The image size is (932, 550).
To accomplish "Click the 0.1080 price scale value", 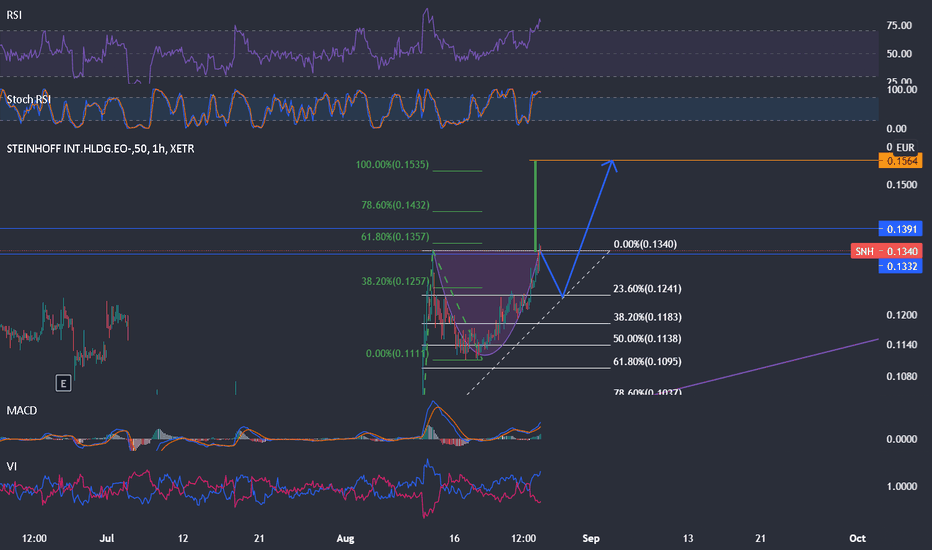I will (902, 376).
